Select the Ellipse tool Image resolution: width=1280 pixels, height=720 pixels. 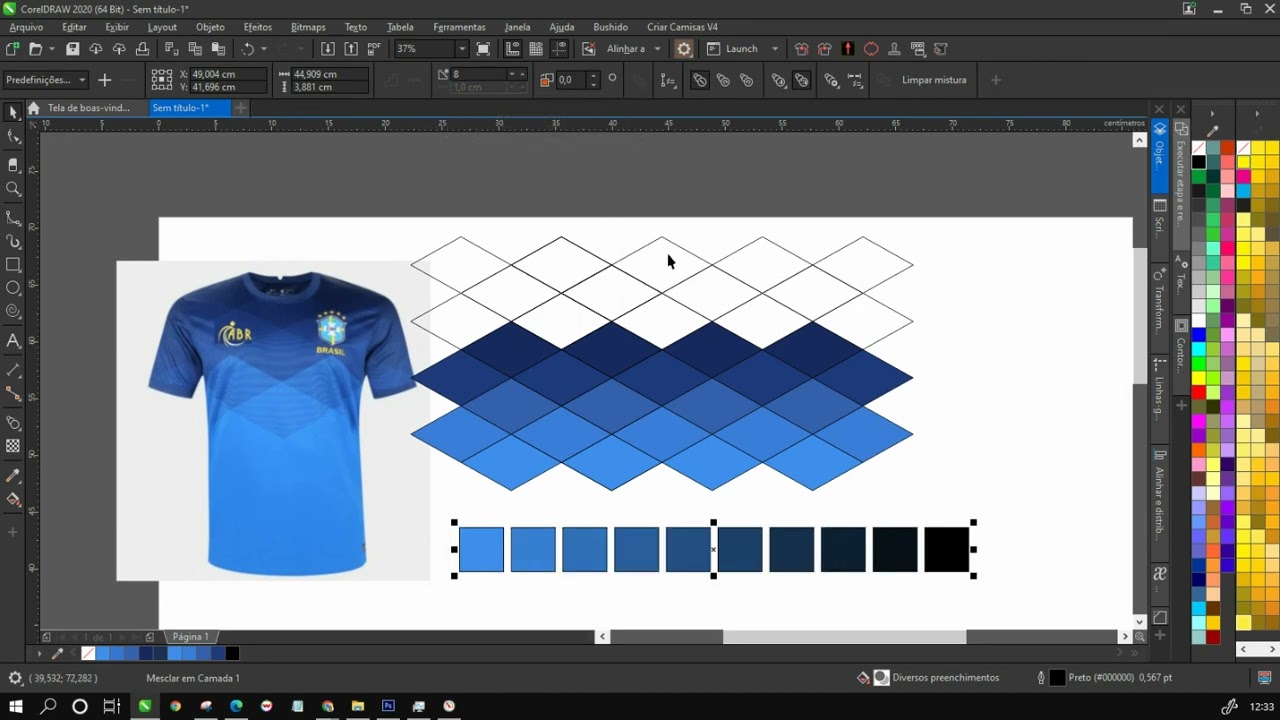coord(13,288)
